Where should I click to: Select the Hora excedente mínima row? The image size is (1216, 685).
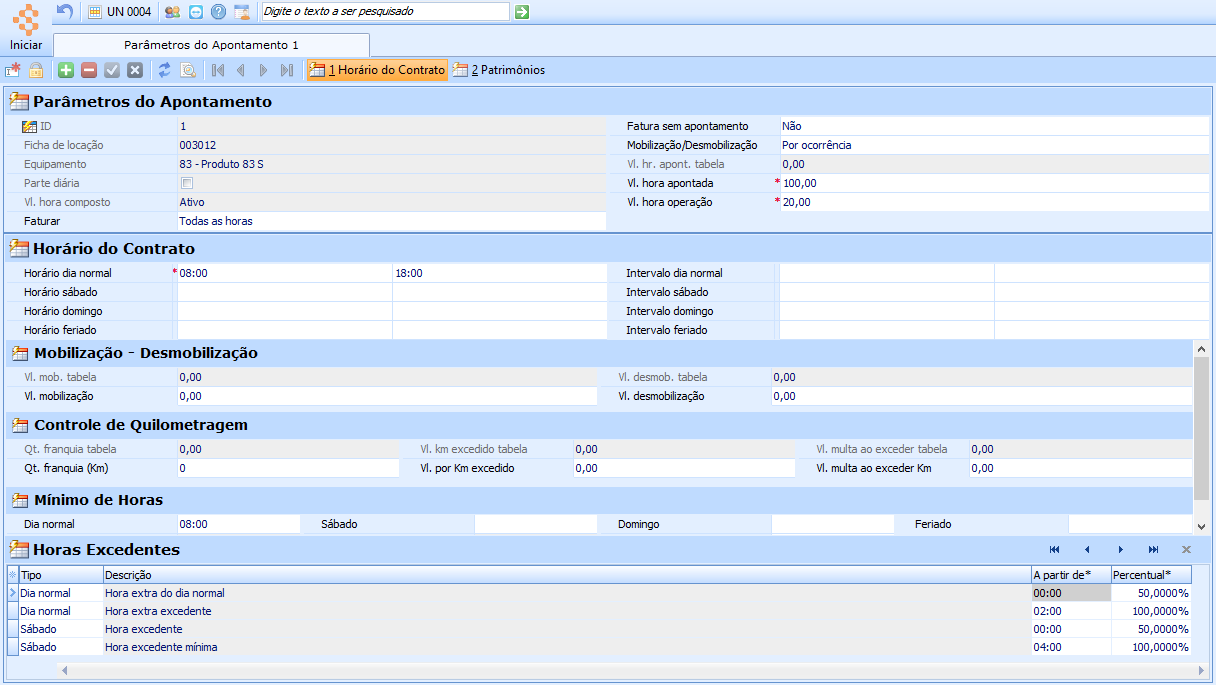pos(600,647)
